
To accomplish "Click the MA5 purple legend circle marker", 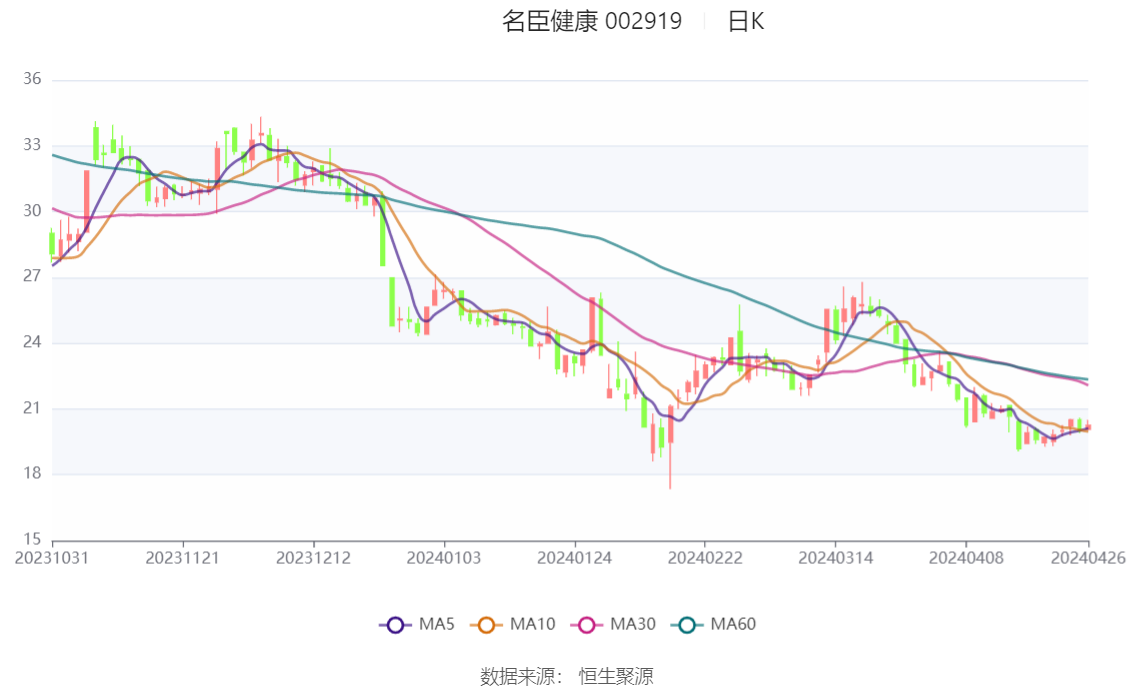I will 395,625.
